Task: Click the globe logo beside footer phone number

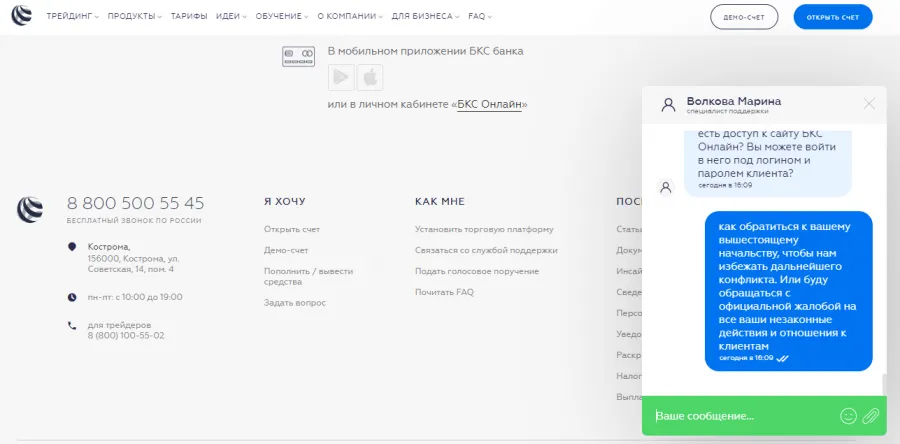Action: [x=29, y=209]
